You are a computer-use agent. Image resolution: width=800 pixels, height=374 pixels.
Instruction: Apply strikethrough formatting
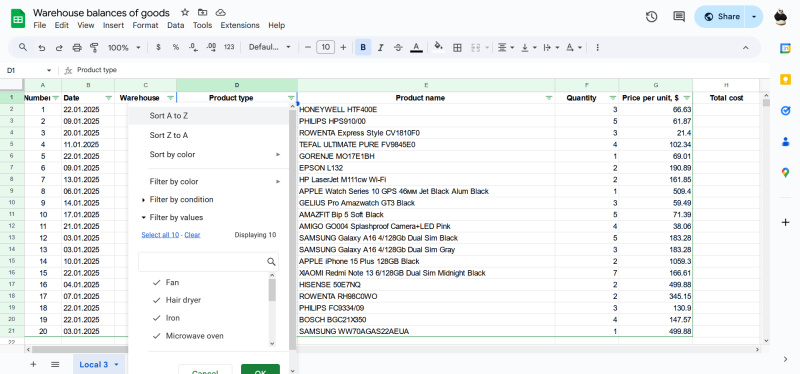(398, 47)
